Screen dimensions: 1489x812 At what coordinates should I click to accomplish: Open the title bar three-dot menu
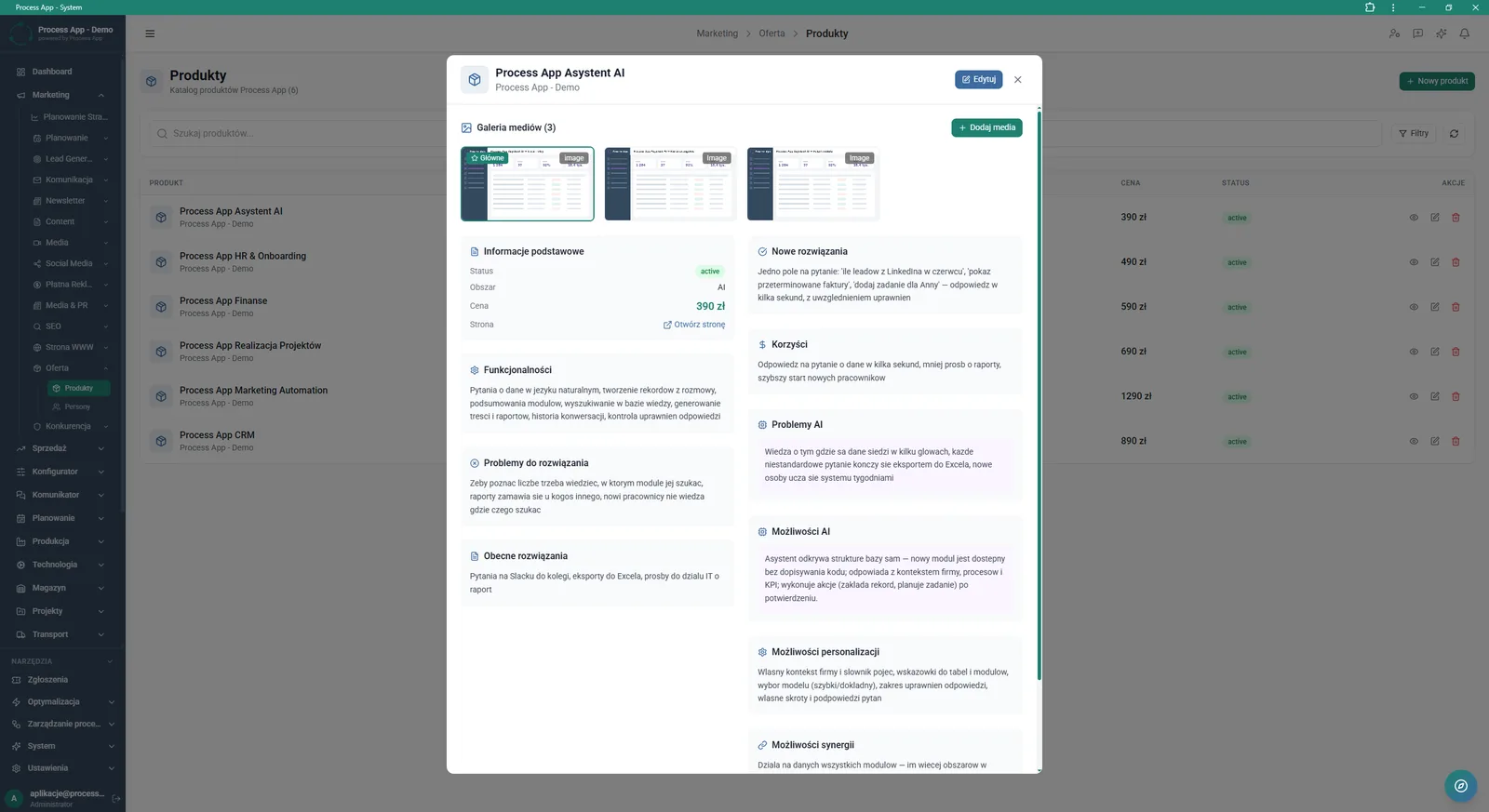coord(1393,7)
